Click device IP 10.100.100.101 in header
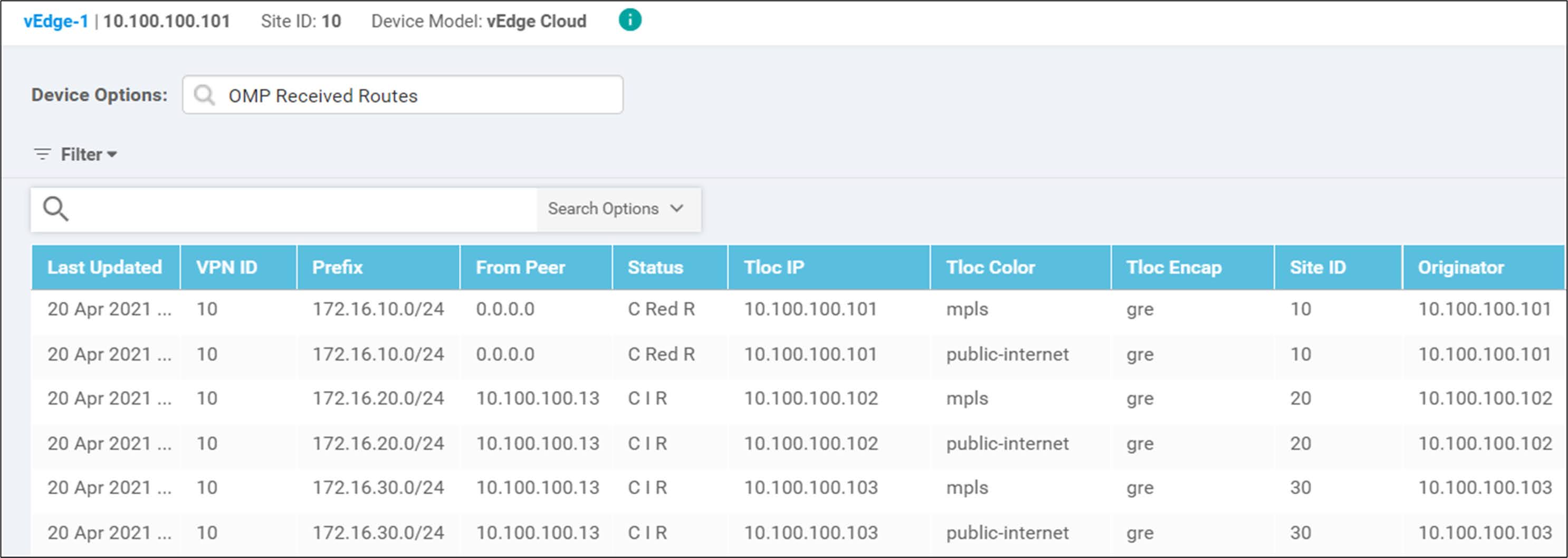 point(166,21)
